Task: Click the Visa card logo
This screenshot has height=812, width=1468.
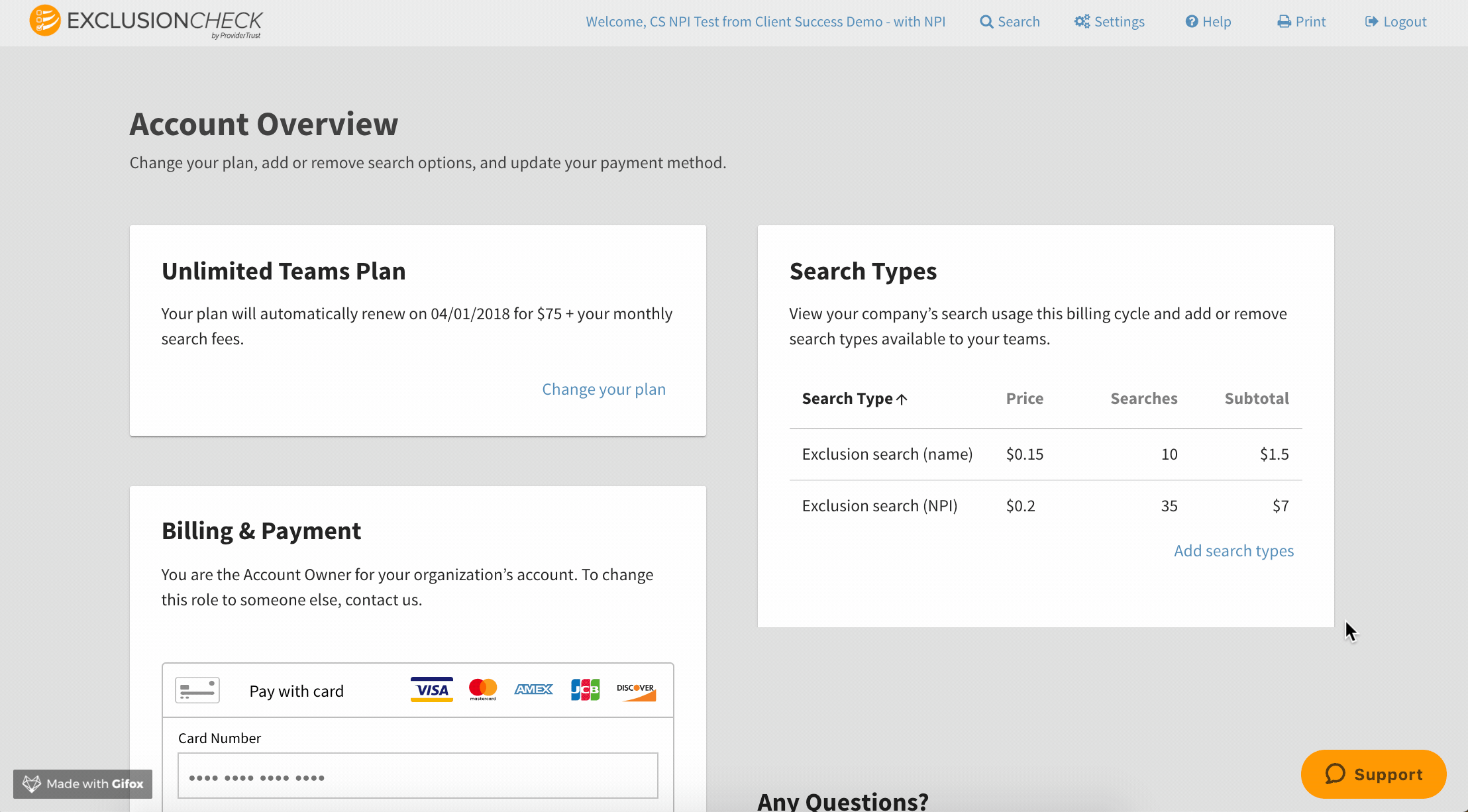Action: 431,689
